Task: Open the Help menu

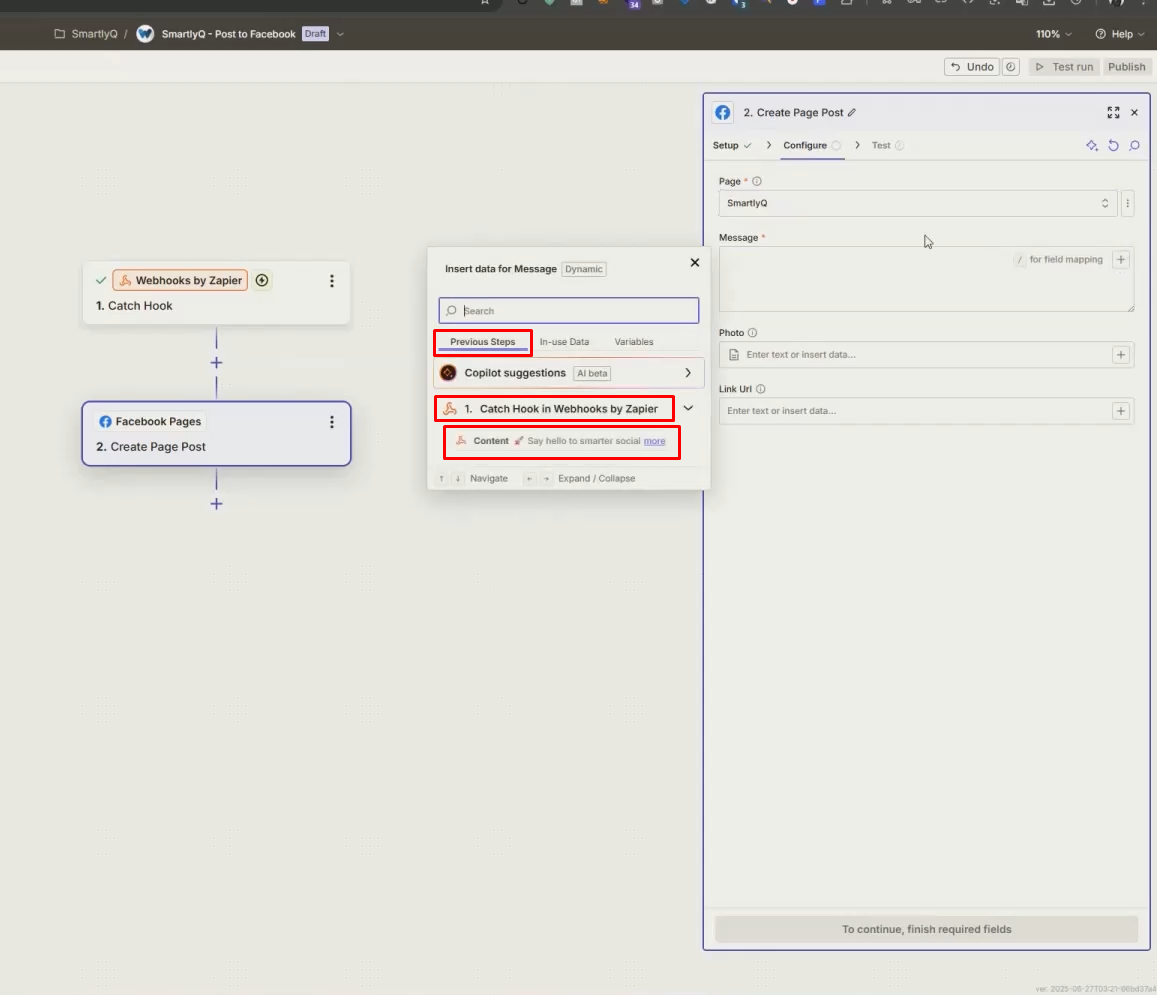Action: 1119,34
